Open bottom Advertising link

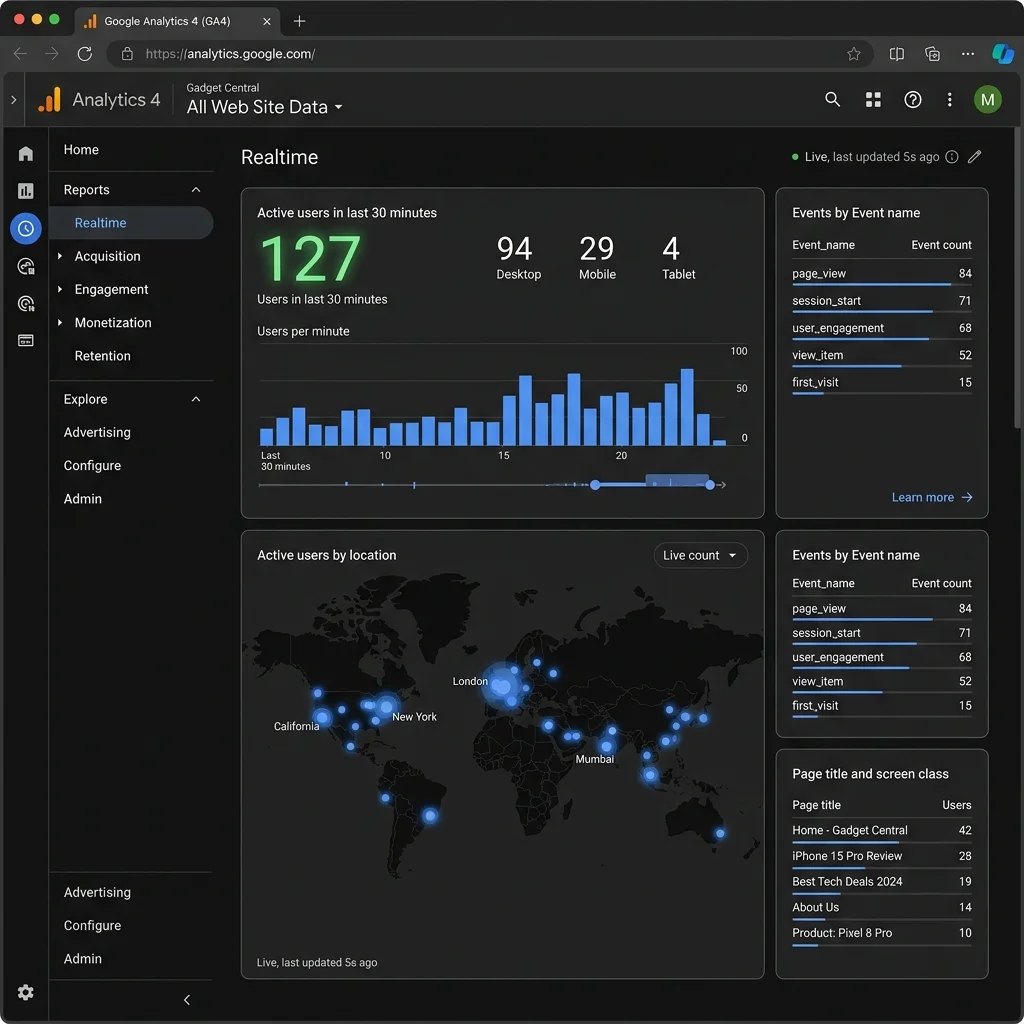(97, 892)
